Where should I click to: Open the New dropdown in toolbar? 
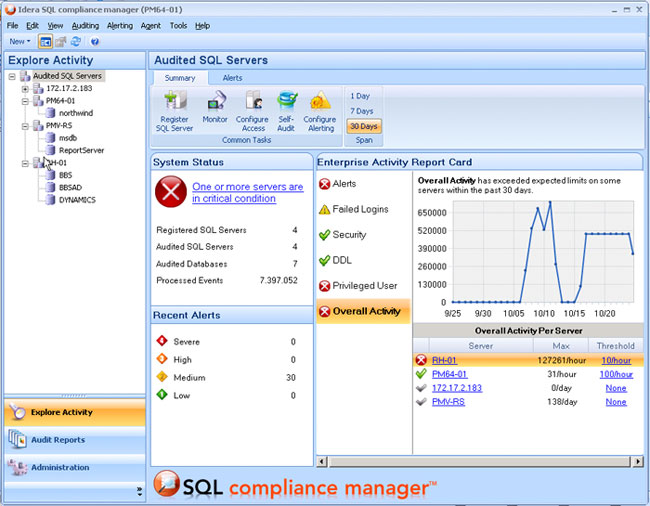tap(20, 41)
